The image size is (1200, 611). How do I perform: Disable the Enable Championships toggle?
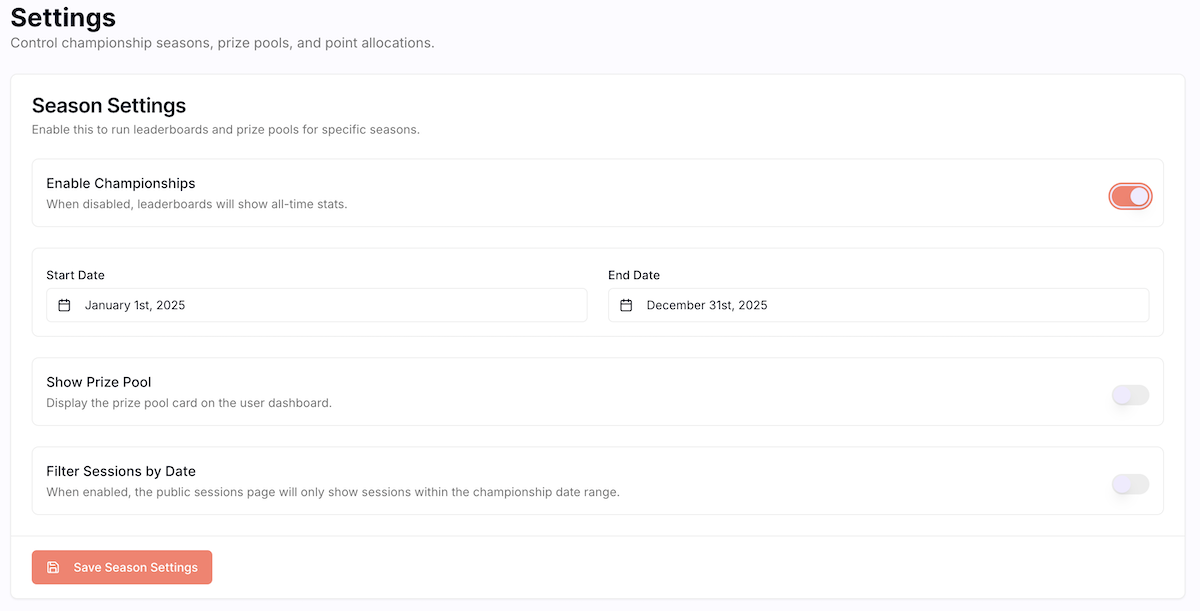click(x=1130, y=196)
